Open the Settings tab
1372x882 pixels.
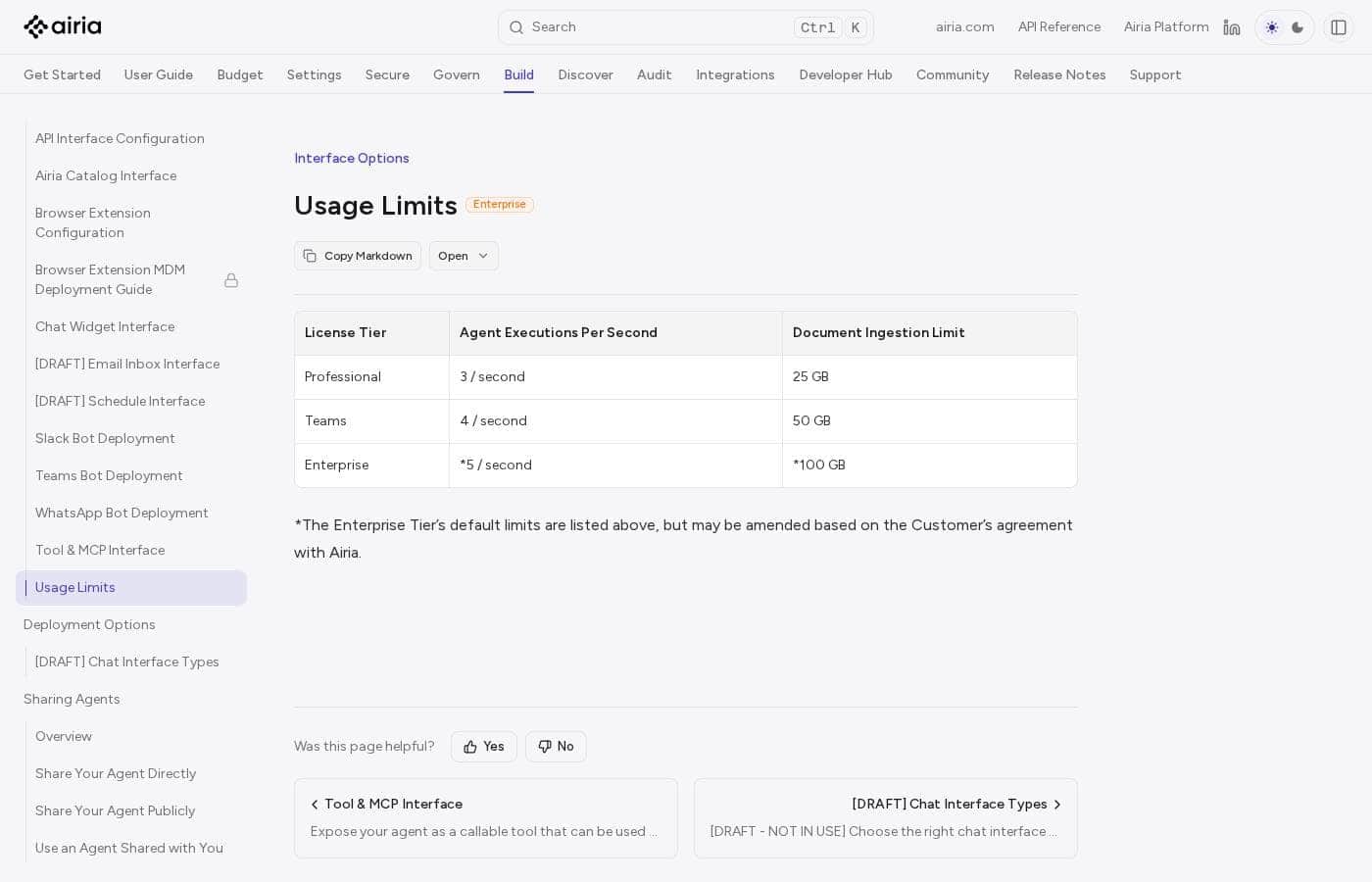315,74
